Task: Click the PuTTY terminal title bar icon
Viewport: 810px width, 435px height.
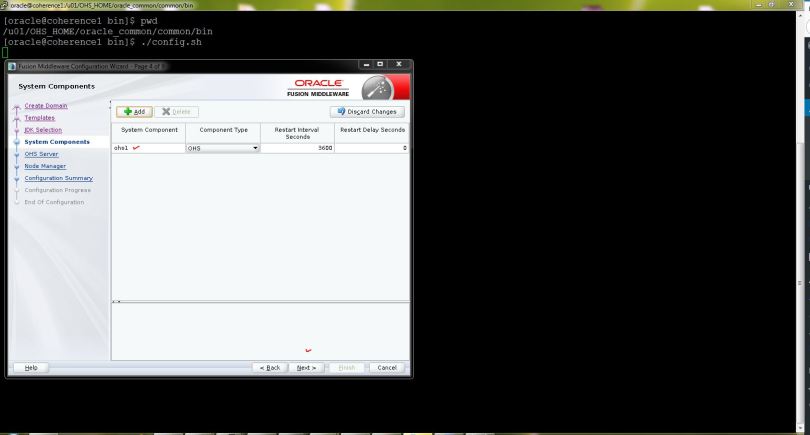Action: click(4, 5)
